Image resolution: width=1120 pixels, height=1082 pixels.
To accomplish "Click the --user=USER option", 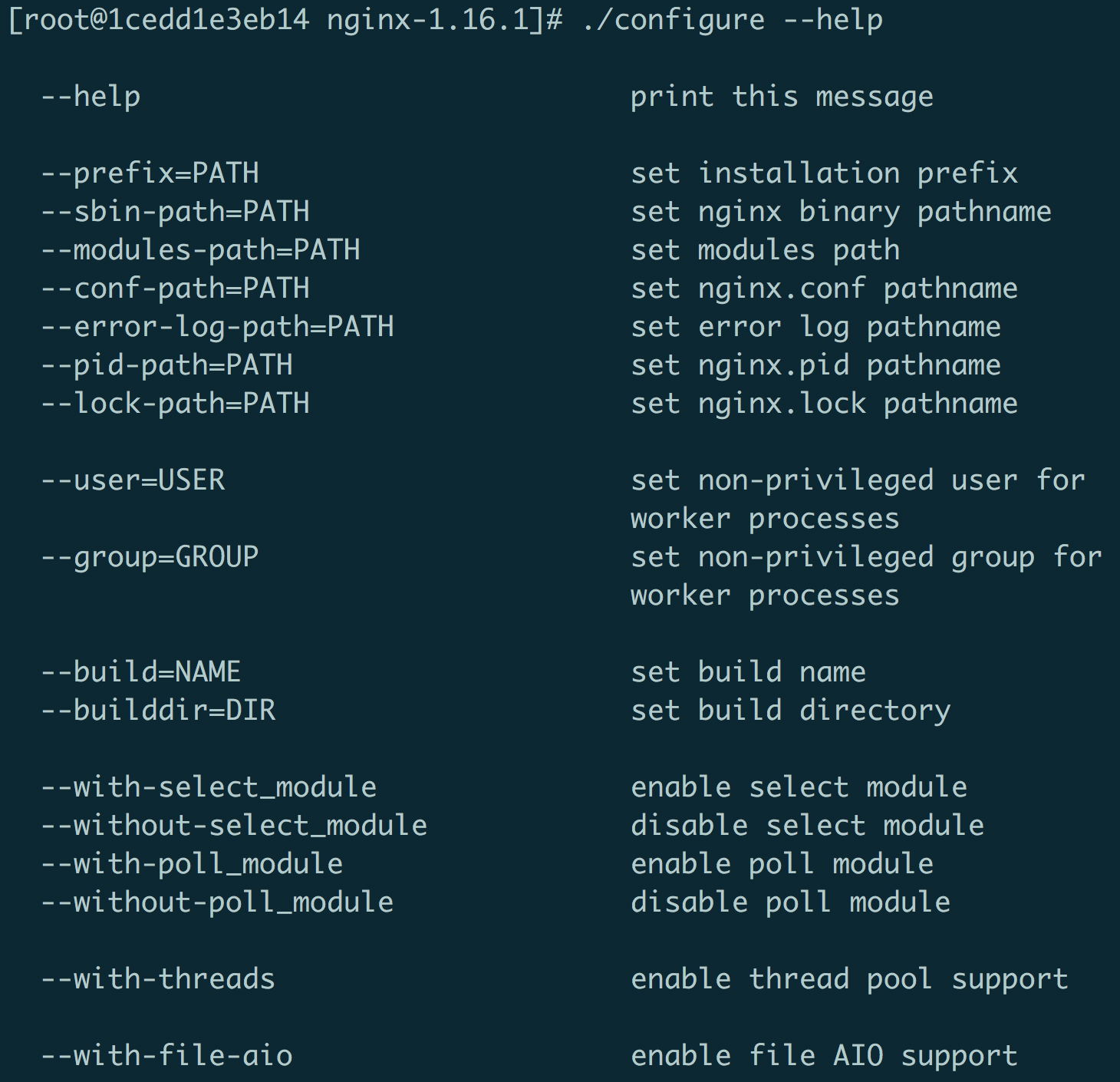I will click(133, 480).
